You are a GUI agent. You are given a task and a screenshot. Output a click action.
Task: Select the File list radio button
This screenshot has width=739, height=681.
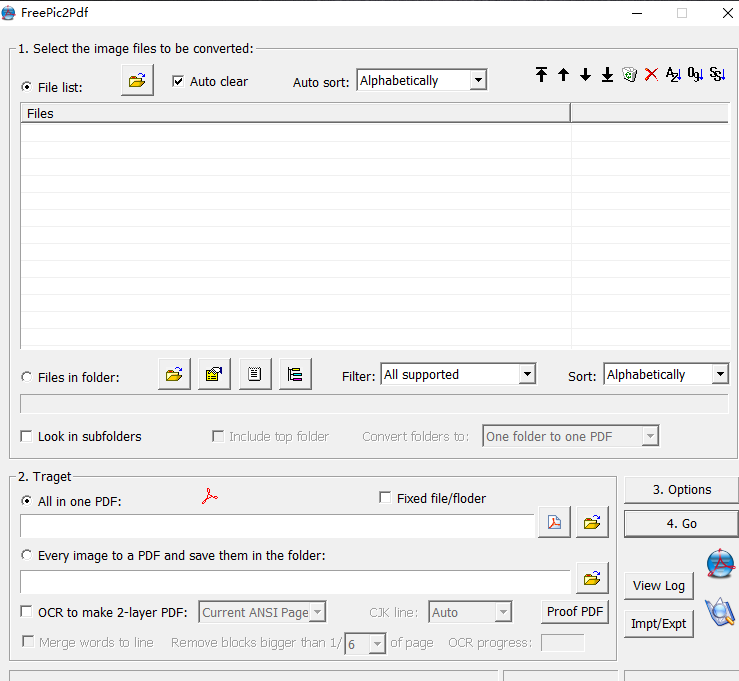27,87
